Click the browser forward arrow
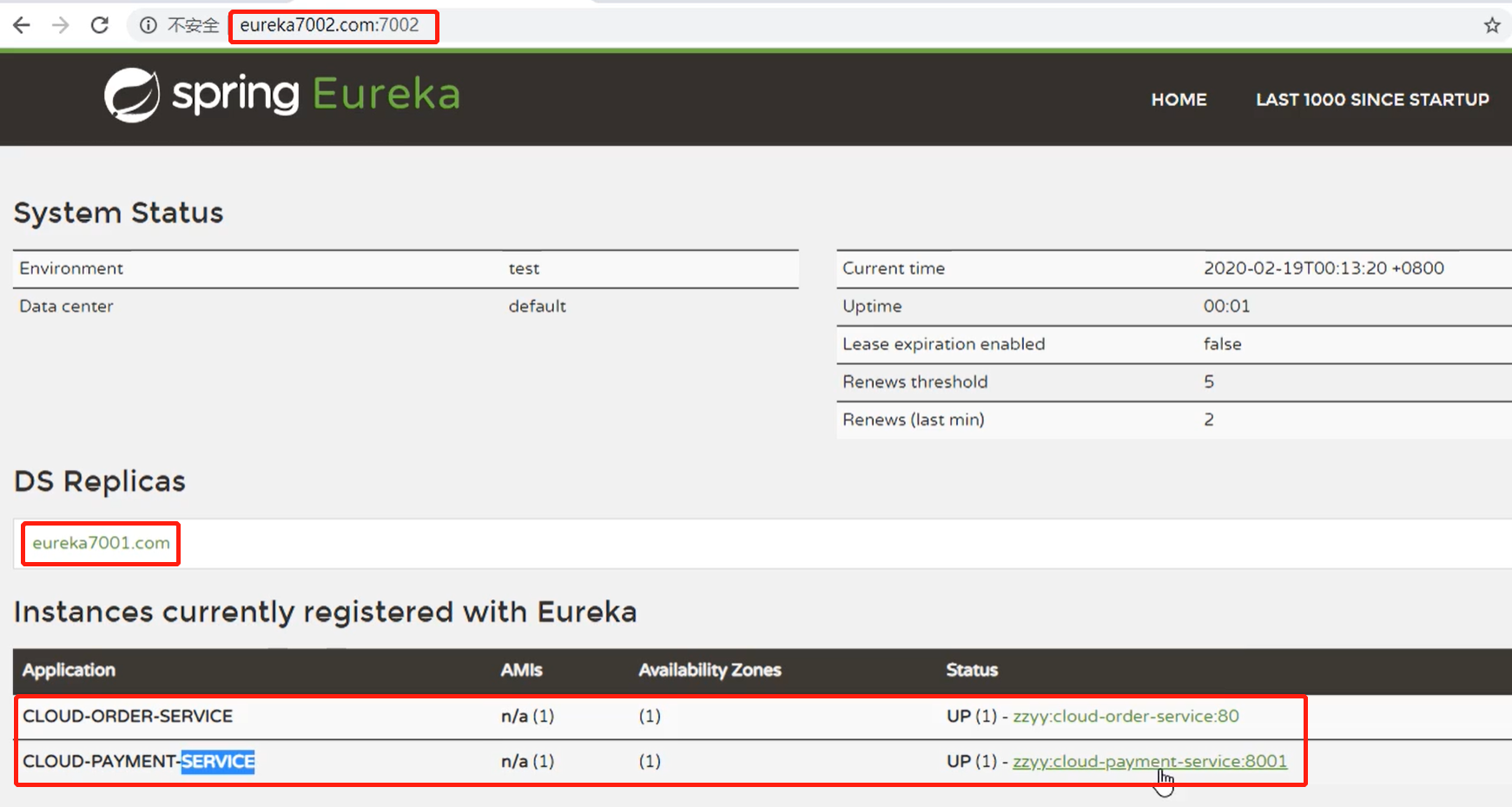This screenshot has width=1512, height=807. (60, 25)
